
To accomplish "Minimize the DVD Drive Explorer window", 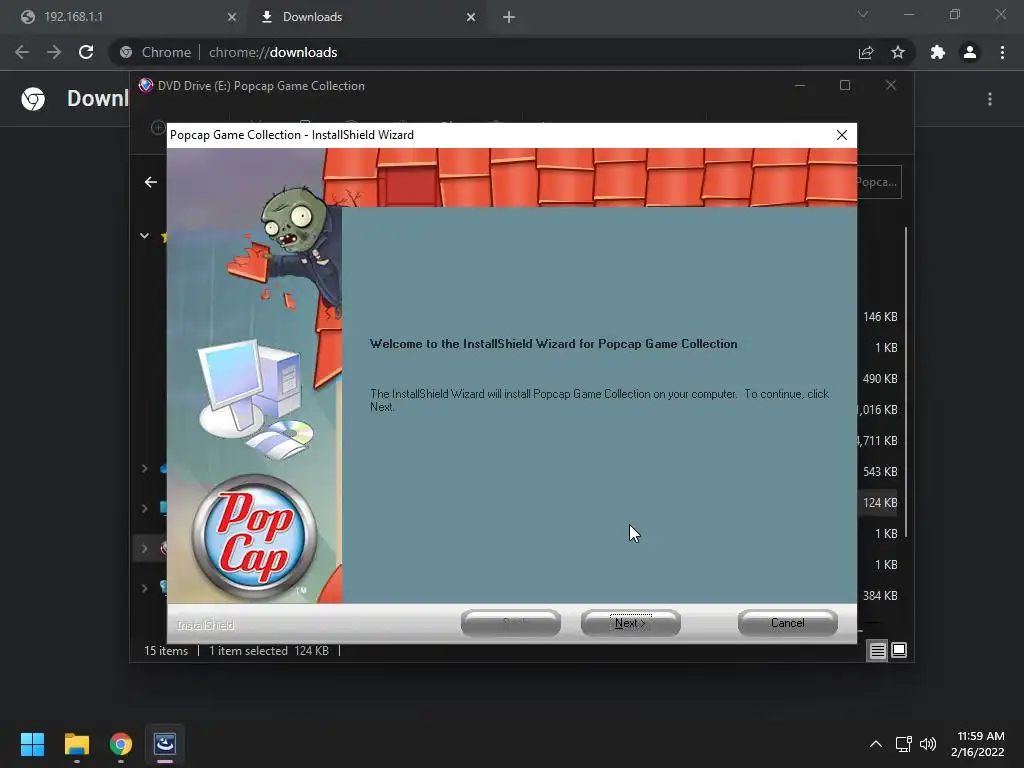I will tap(800, 86).
